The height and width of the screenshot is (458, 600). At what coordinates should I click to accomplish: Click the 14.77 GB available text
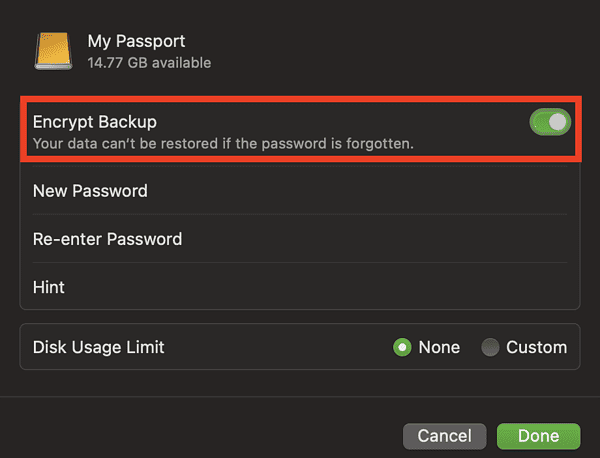coord(149,62)
